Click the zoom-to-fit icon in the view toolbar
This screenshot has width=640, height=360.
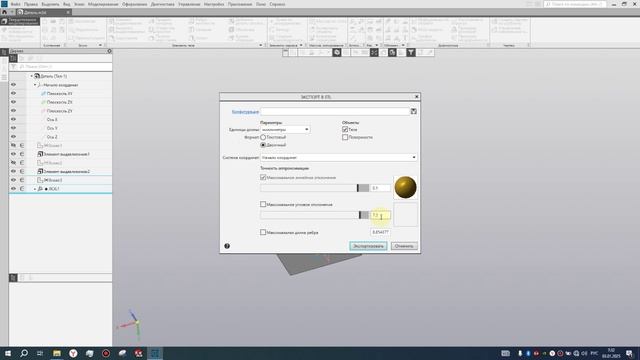374,52
